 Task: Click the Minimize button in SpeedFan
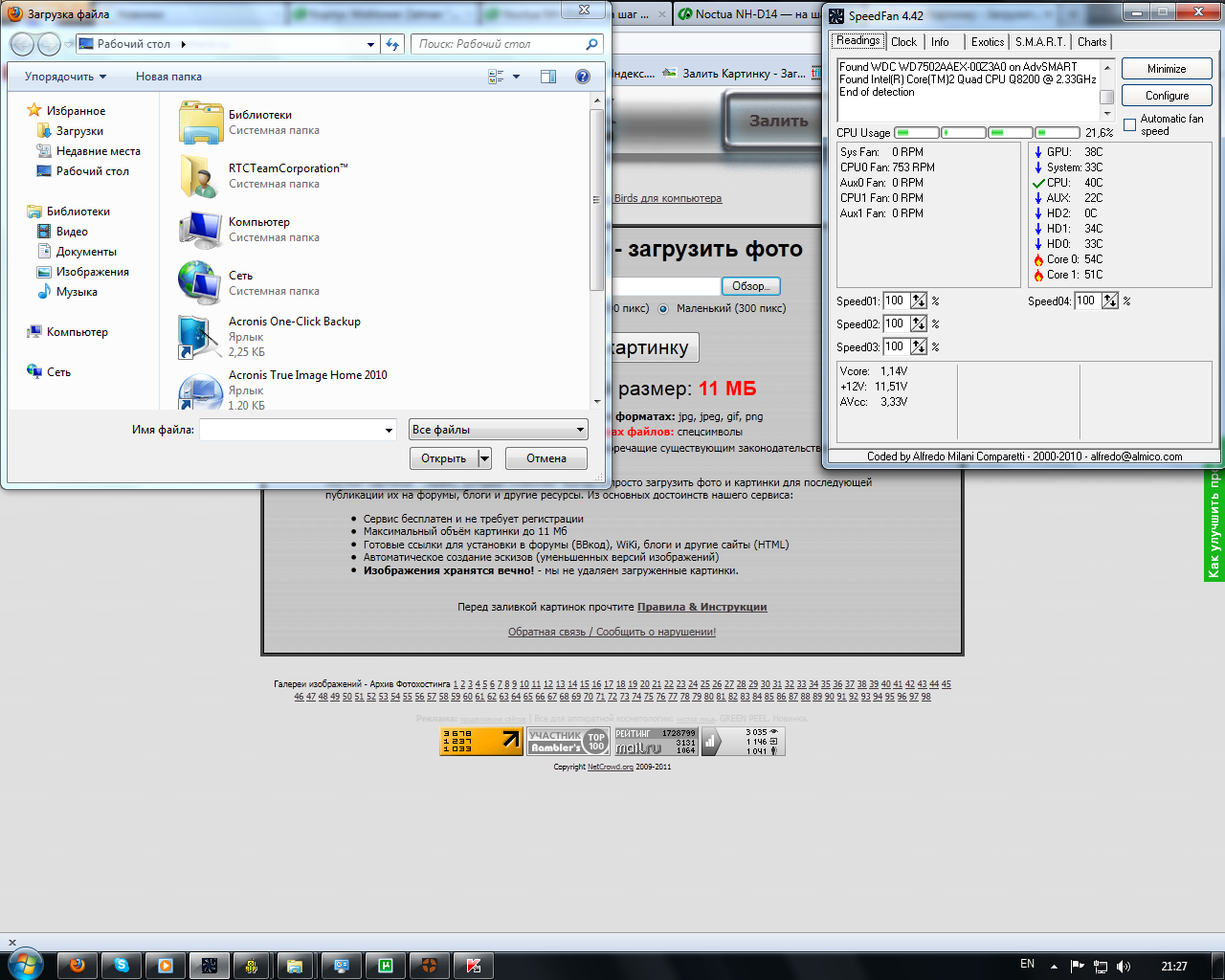(1167, 69)
